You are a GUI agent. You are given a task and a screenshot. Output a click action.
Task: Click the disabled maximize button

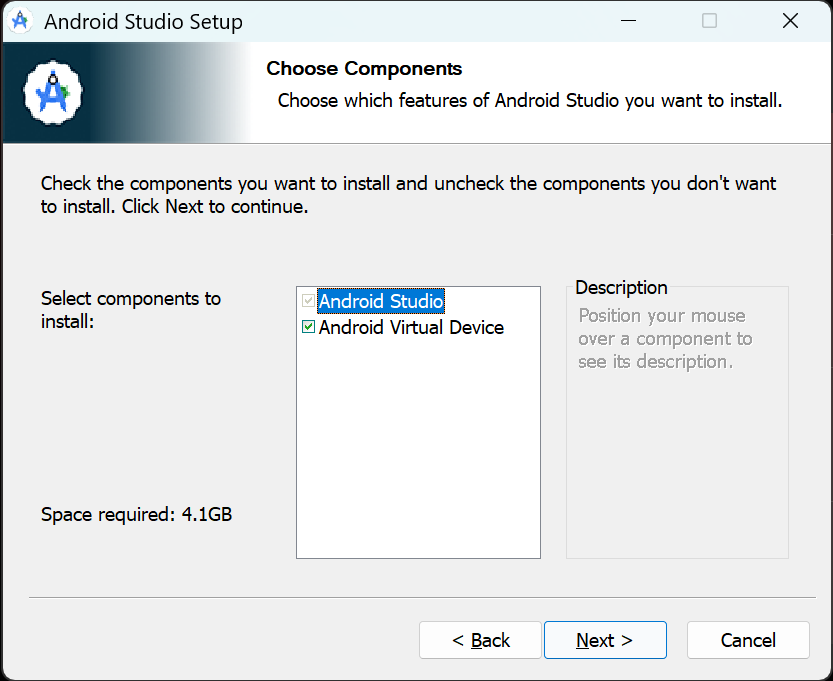(709, 21)
